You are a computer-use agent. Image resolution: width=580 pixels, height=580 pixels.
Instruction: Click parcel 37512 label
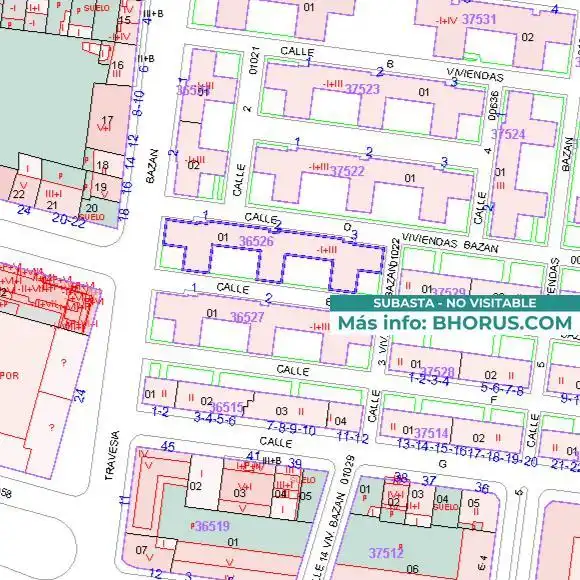tap(386, 553)
